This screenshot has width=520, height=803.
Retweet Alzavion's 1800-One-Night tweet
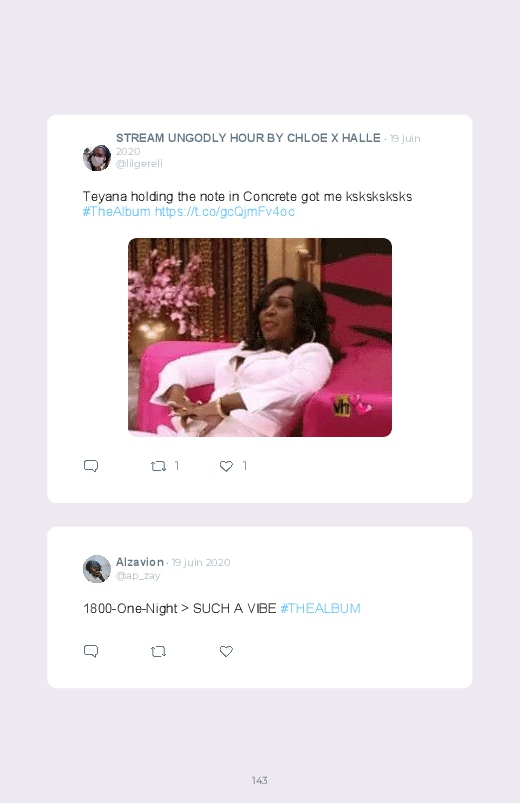(158, 651)
